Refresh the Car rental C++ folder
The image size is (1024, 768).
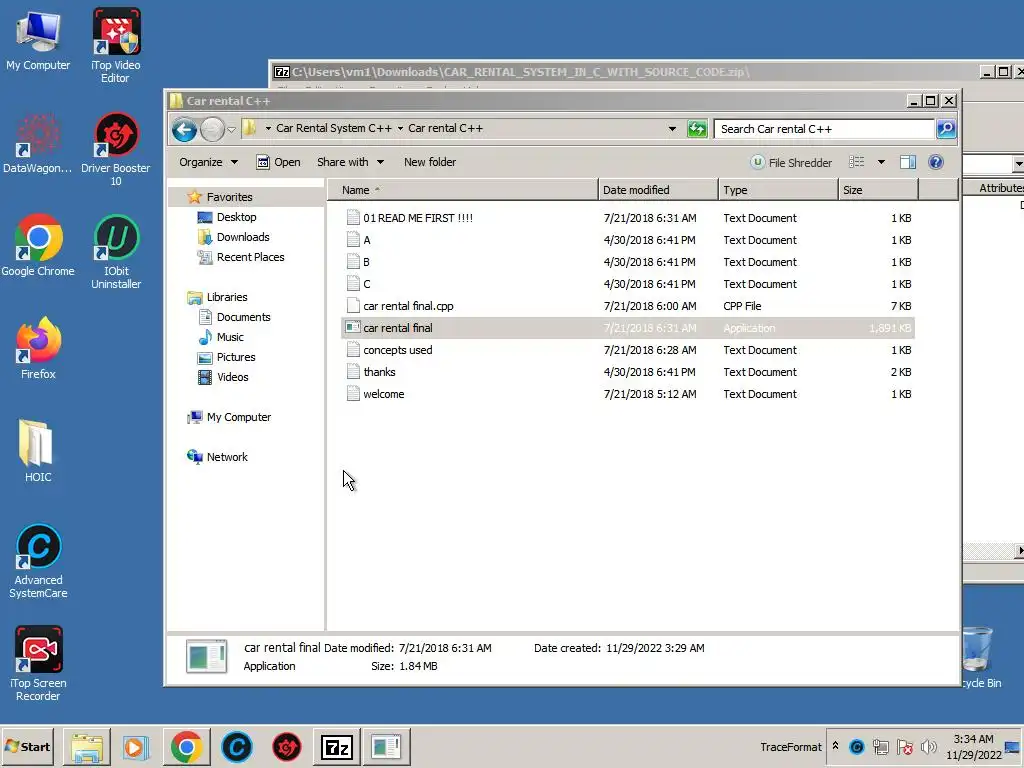[697, 129]
